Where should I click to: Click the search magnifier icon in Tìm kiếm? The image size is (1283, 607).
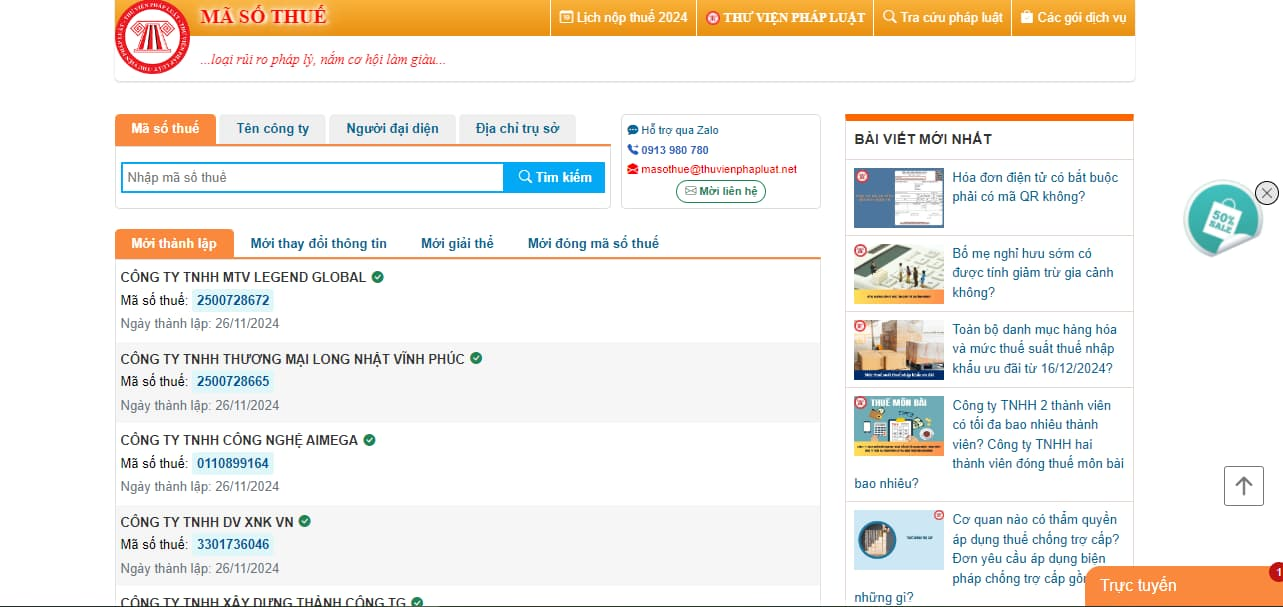coord(525,177)
